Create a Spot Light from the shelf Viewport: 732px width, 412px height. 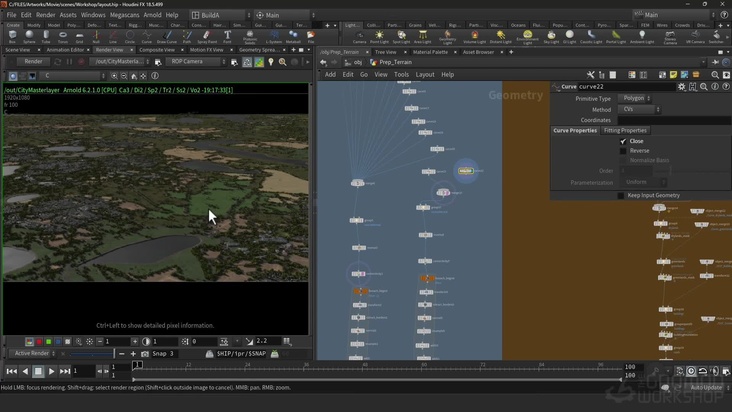click(x=400, y=36)
